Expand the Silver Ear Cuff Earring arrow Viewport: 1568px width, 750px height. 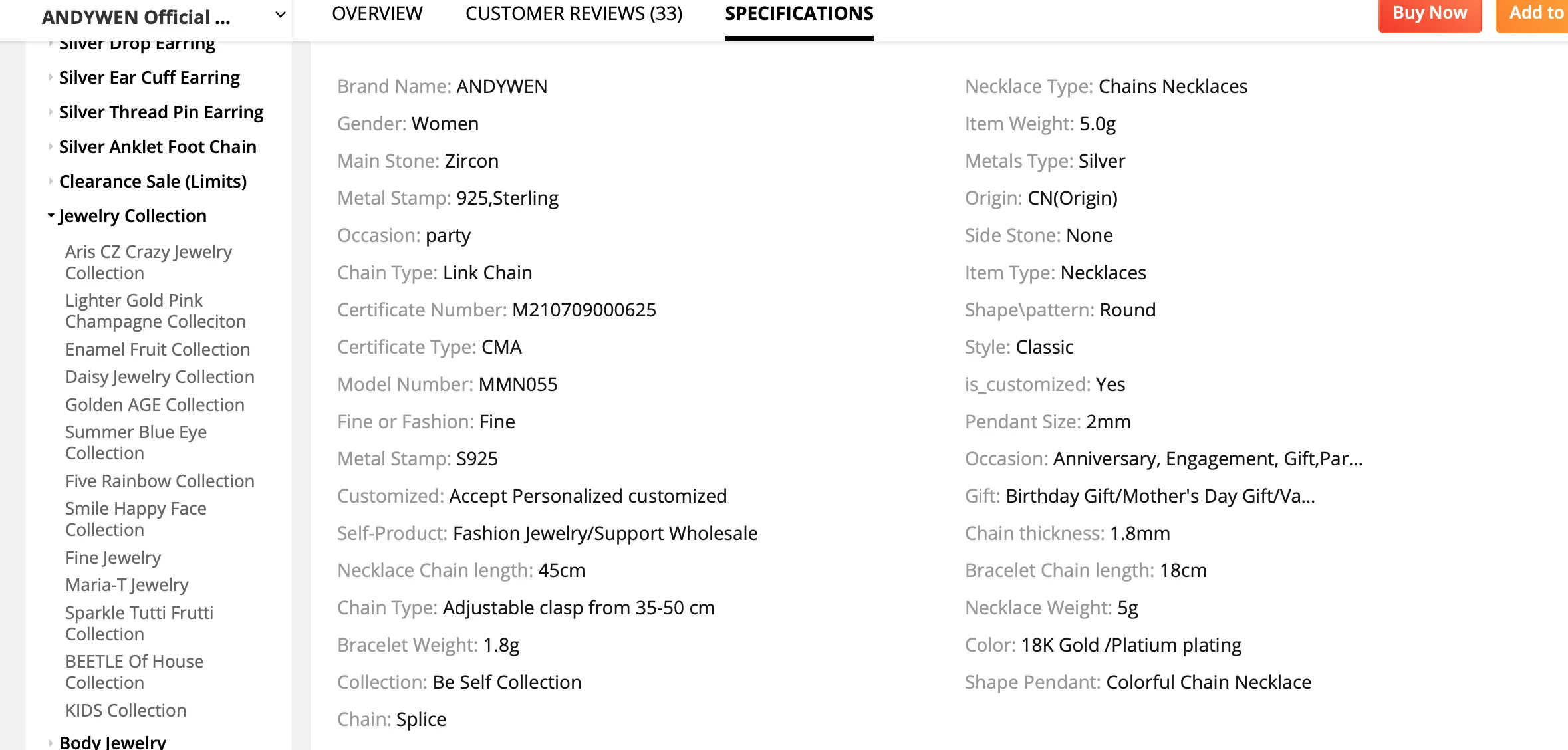51,78
